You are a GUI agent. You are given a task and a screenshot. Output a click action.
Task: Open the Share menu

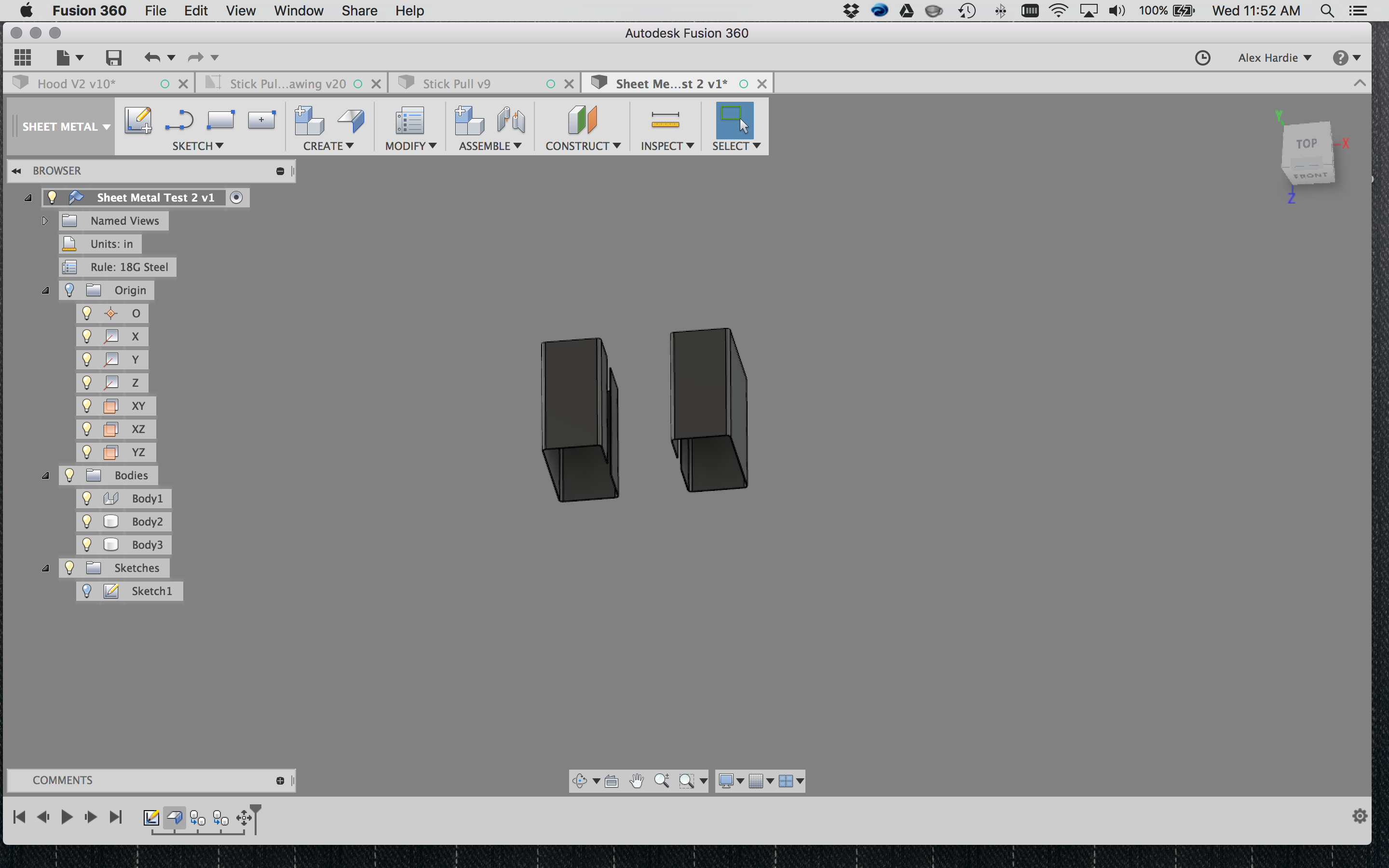click(x=359, y=11)
